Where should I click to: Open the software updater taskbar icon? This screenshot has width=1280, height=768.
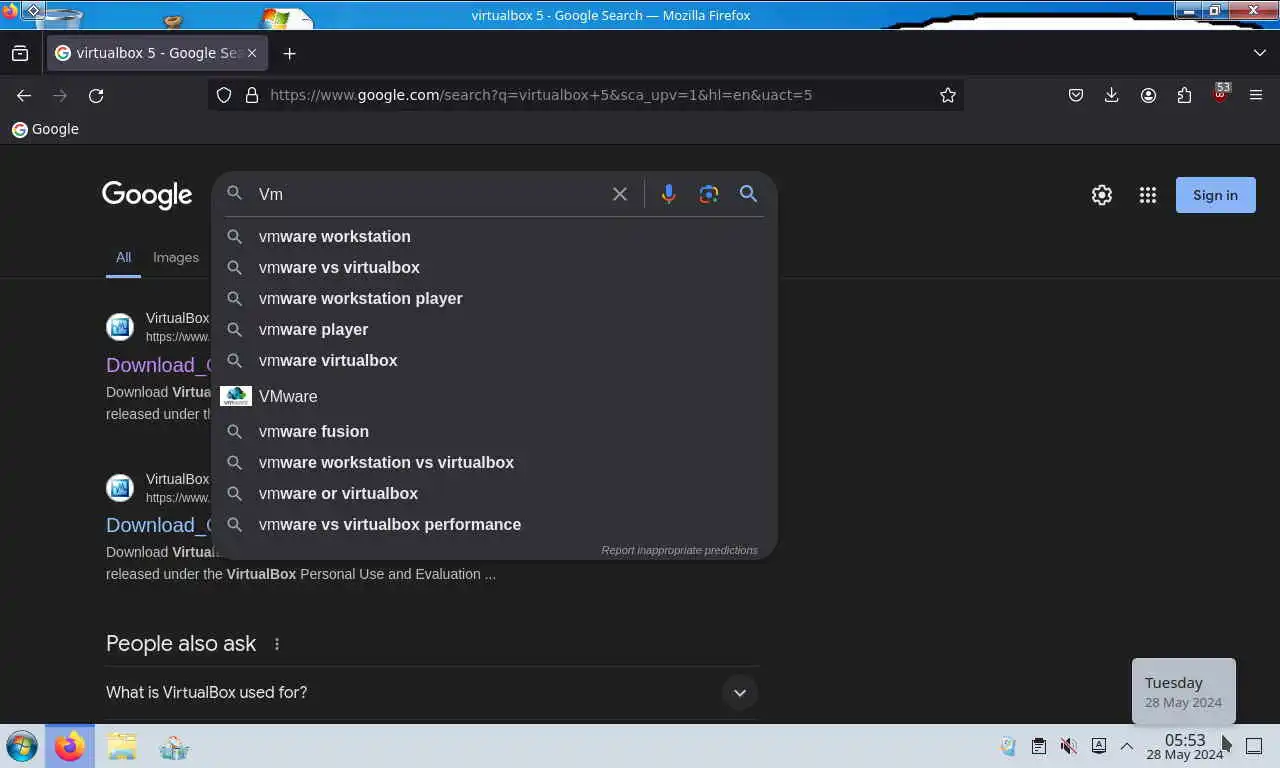tap(174, 746)
